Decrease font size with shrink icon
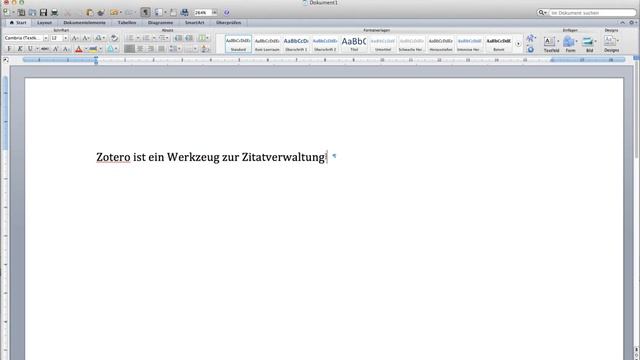This screenshot has height=360, width=640. 86,38
